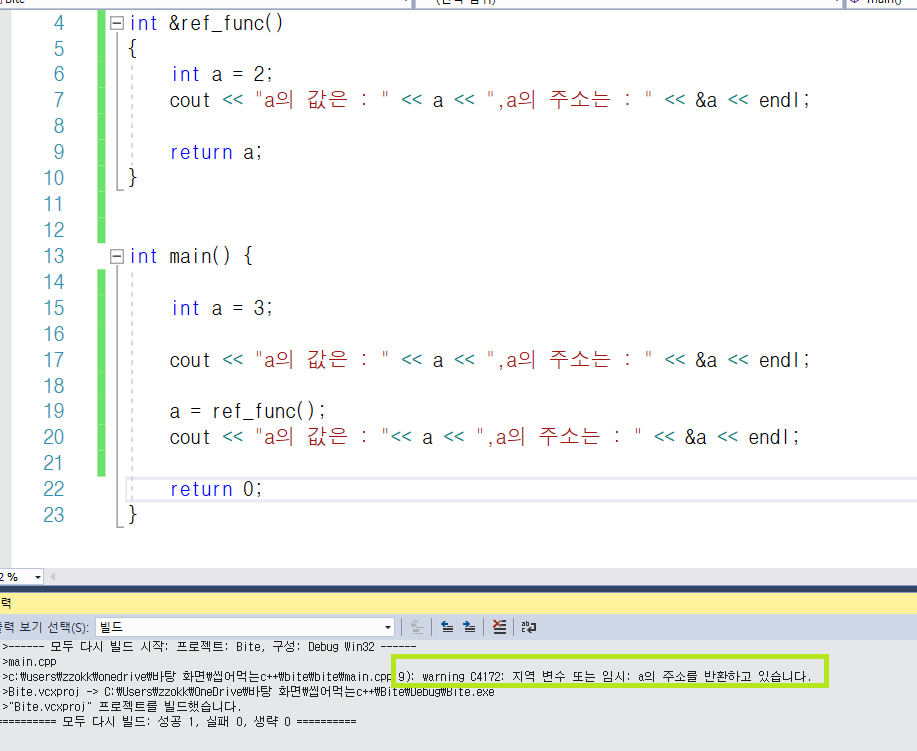This screenshot has height=751, width=917.
Task: Click the main.cpp line in build output
Action: coord(29,662)
